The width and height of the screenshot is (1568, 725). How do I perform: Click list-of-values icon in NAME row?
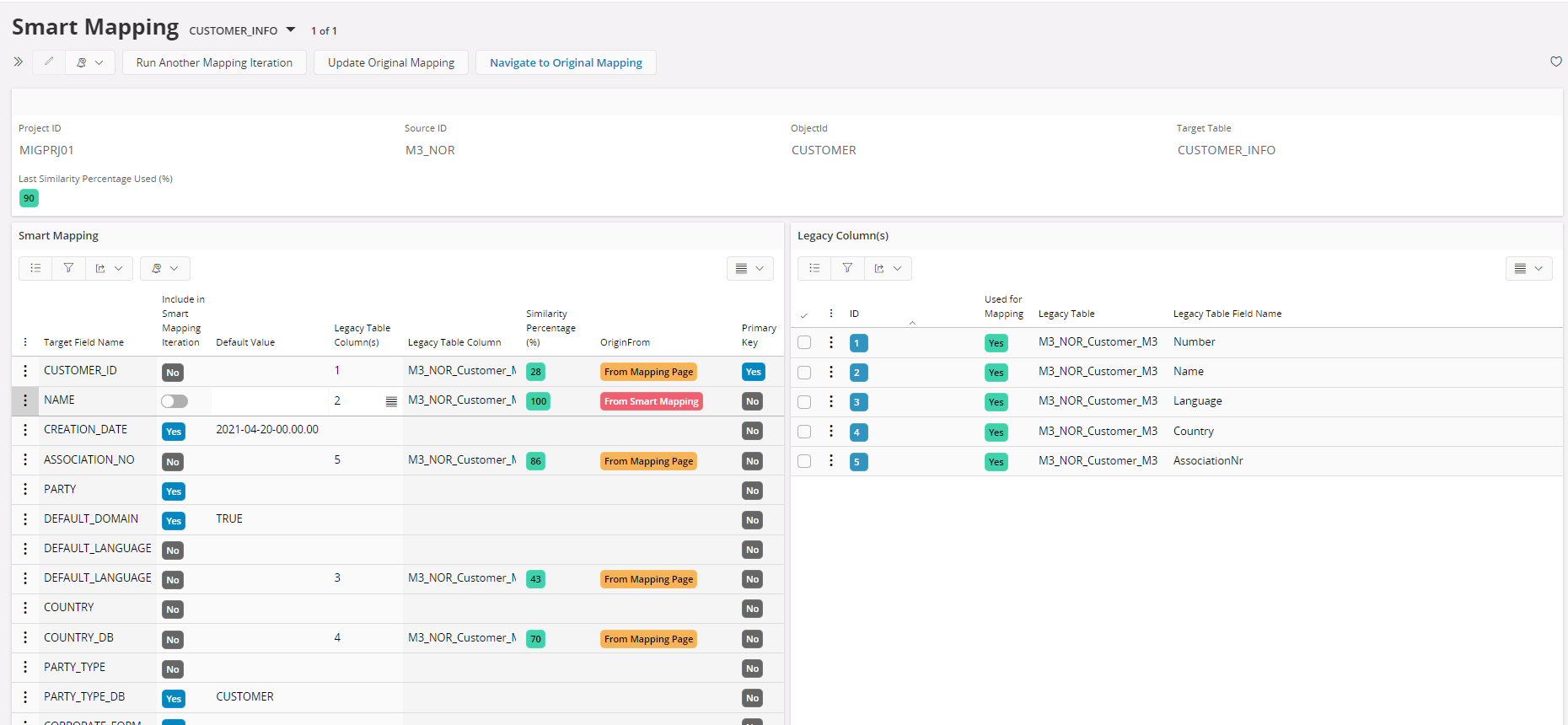coord(391,401)
